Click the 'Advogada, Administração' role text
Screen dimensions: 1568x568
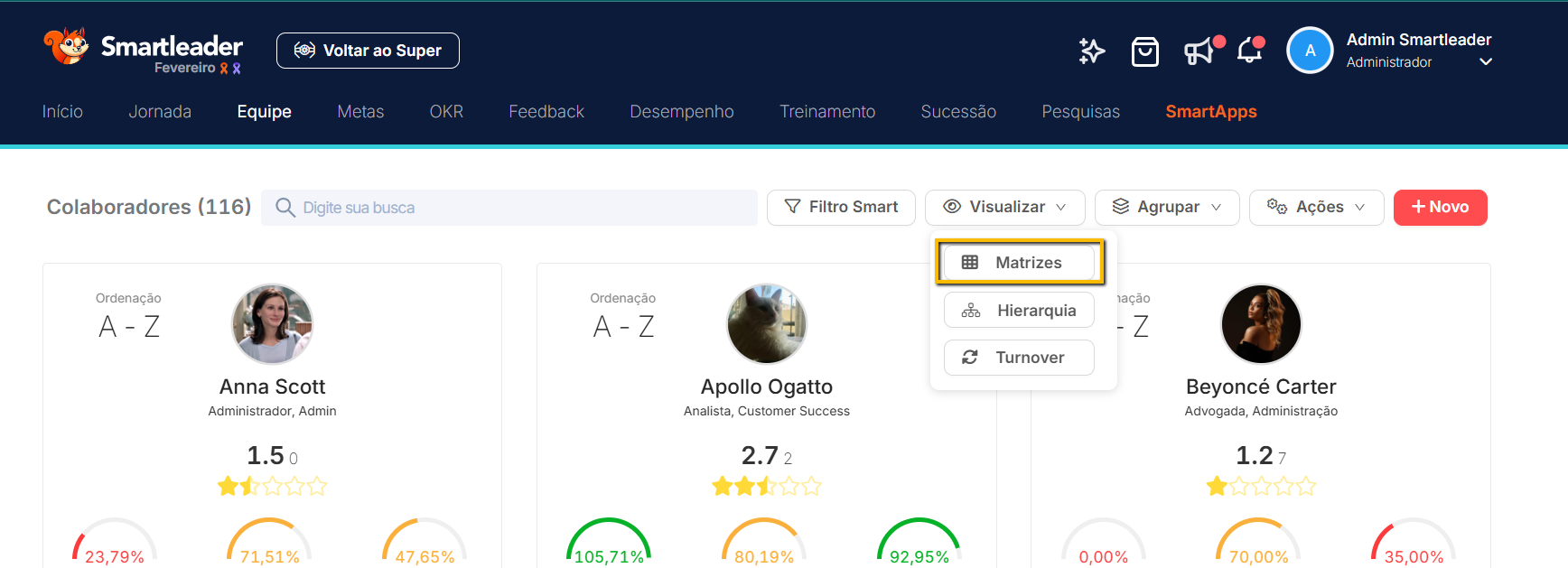[x=1261, y=411]
